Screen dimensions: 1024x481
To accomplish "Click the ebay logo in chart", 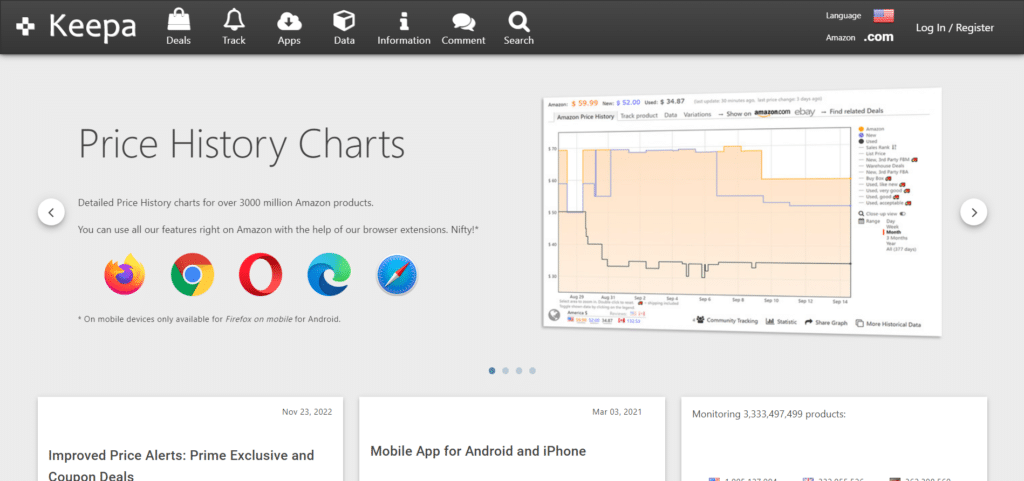I will click(x=805, y=112).
